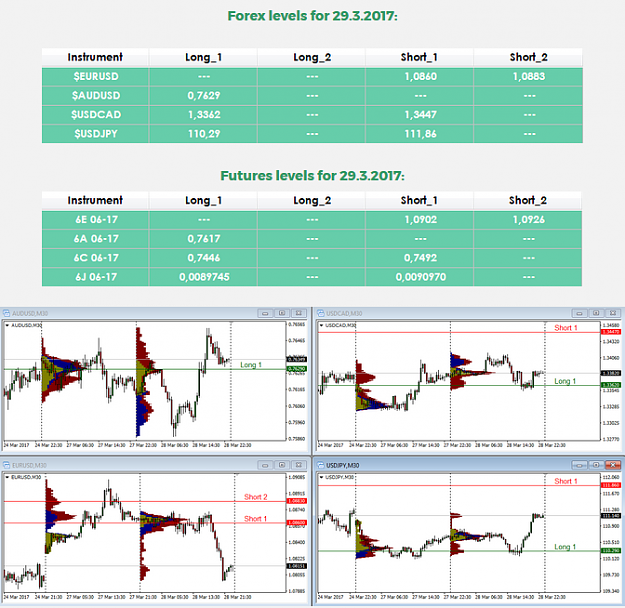This screenshot has height=608, width=625.
Task: Click Instrument header in Forex table
Action: pos(95,57)
